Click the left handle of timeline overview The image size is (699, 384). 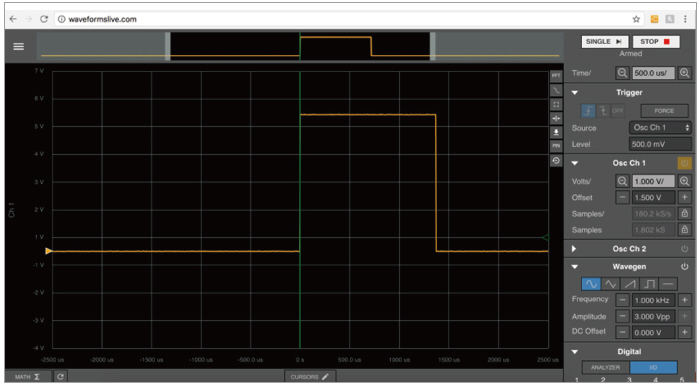tap(168, 46)
